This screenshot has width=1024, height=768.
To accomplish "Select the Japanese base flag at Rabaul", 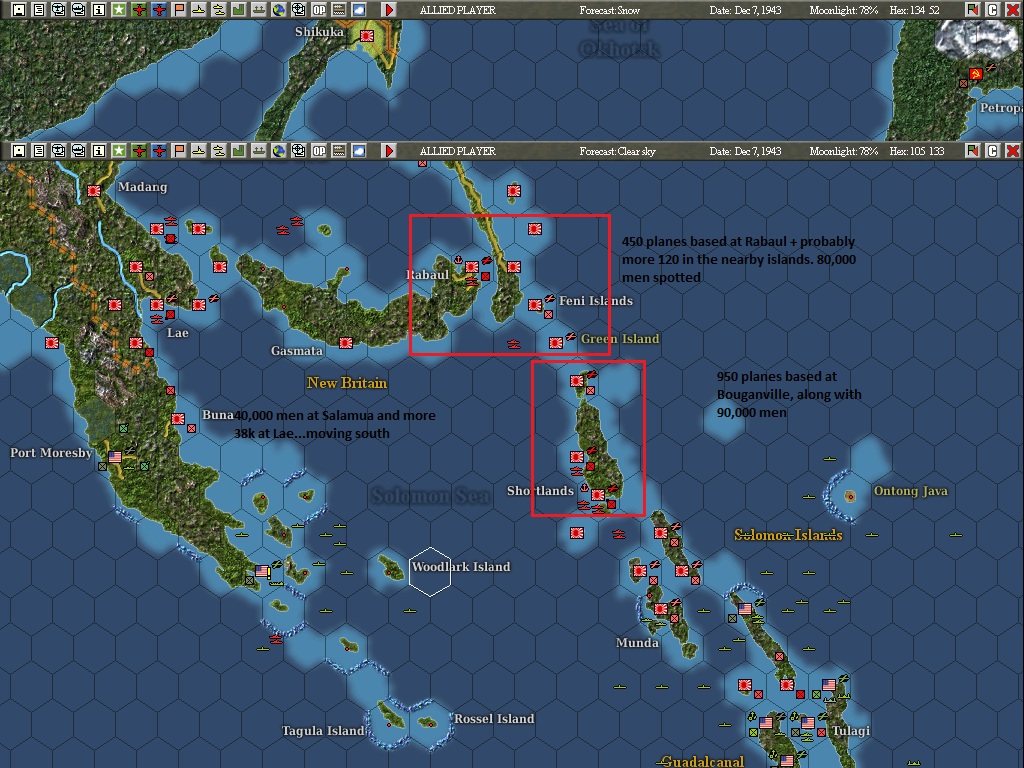I will click(x=472, y=266).
